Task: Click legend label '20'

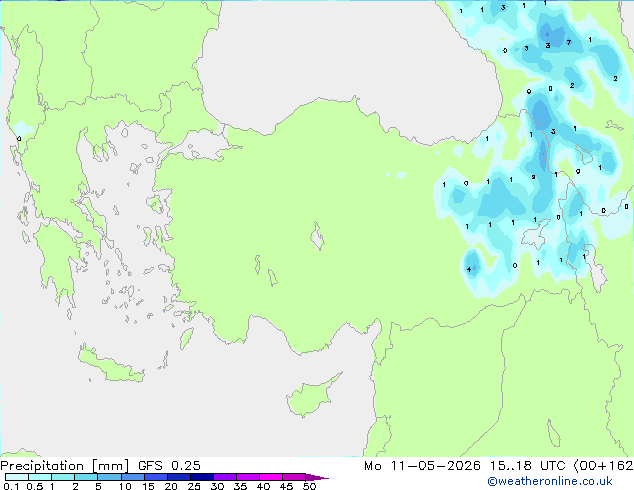Action: (171, 486)
